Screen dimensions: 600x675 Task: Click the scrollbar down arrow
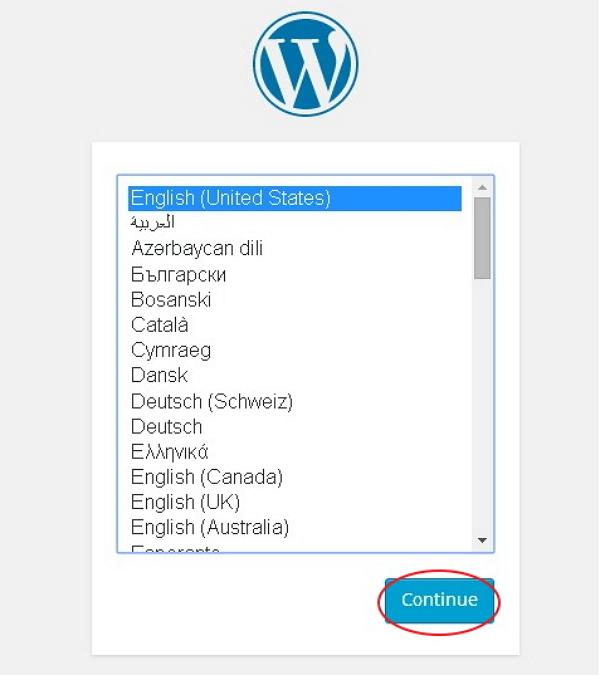click(482, 540)
